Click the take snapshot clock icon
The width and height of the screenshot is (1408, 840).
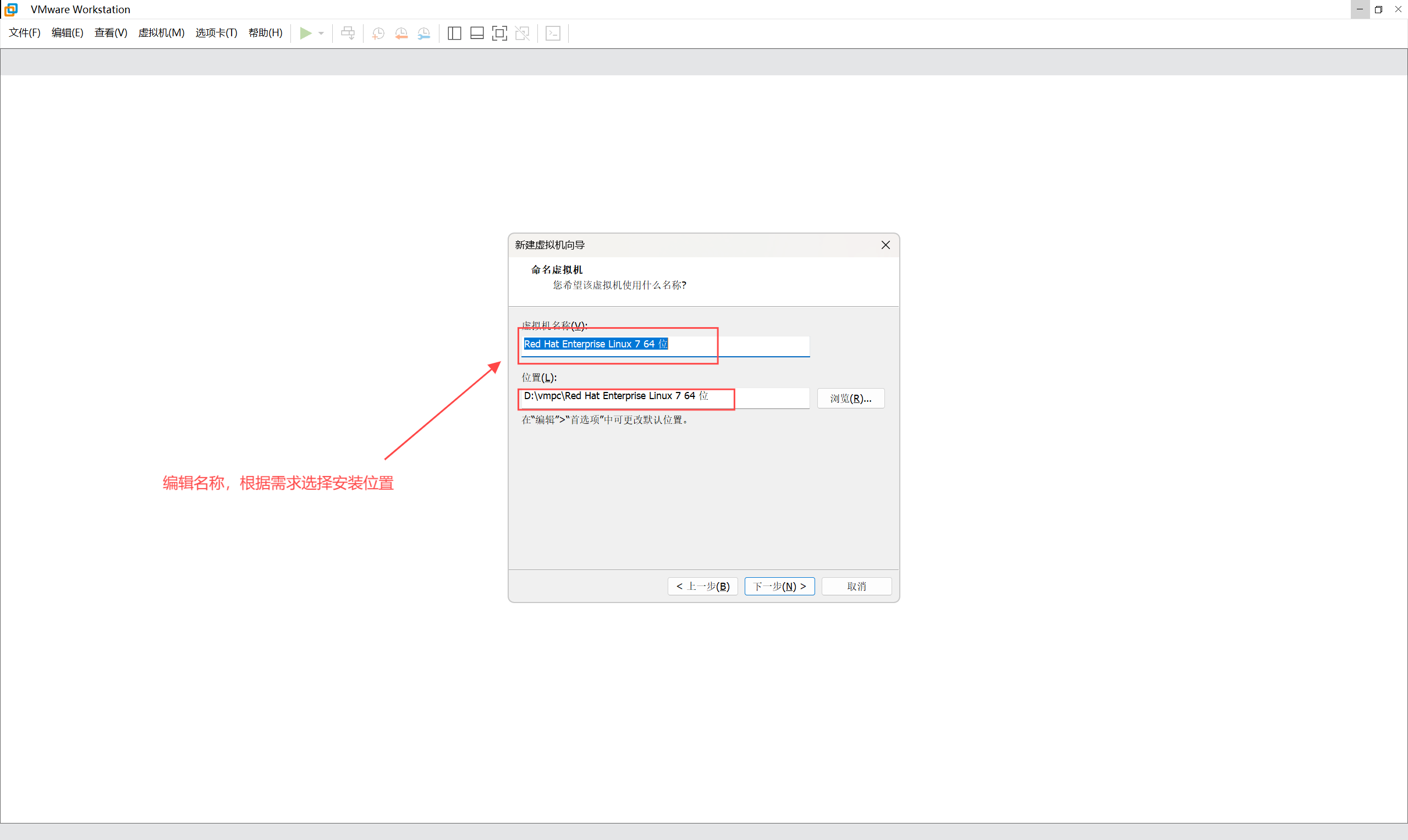point(378,34)
